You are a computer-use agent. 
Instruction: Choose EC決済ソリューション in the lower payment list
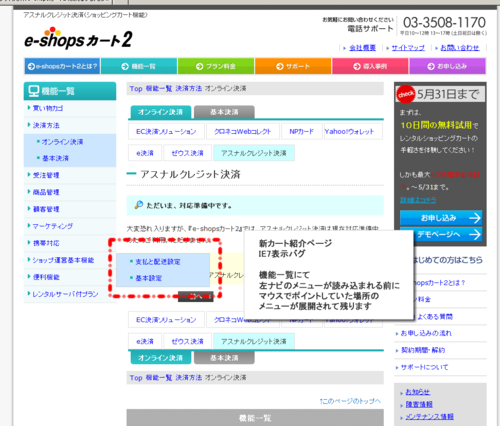point(166,320)
